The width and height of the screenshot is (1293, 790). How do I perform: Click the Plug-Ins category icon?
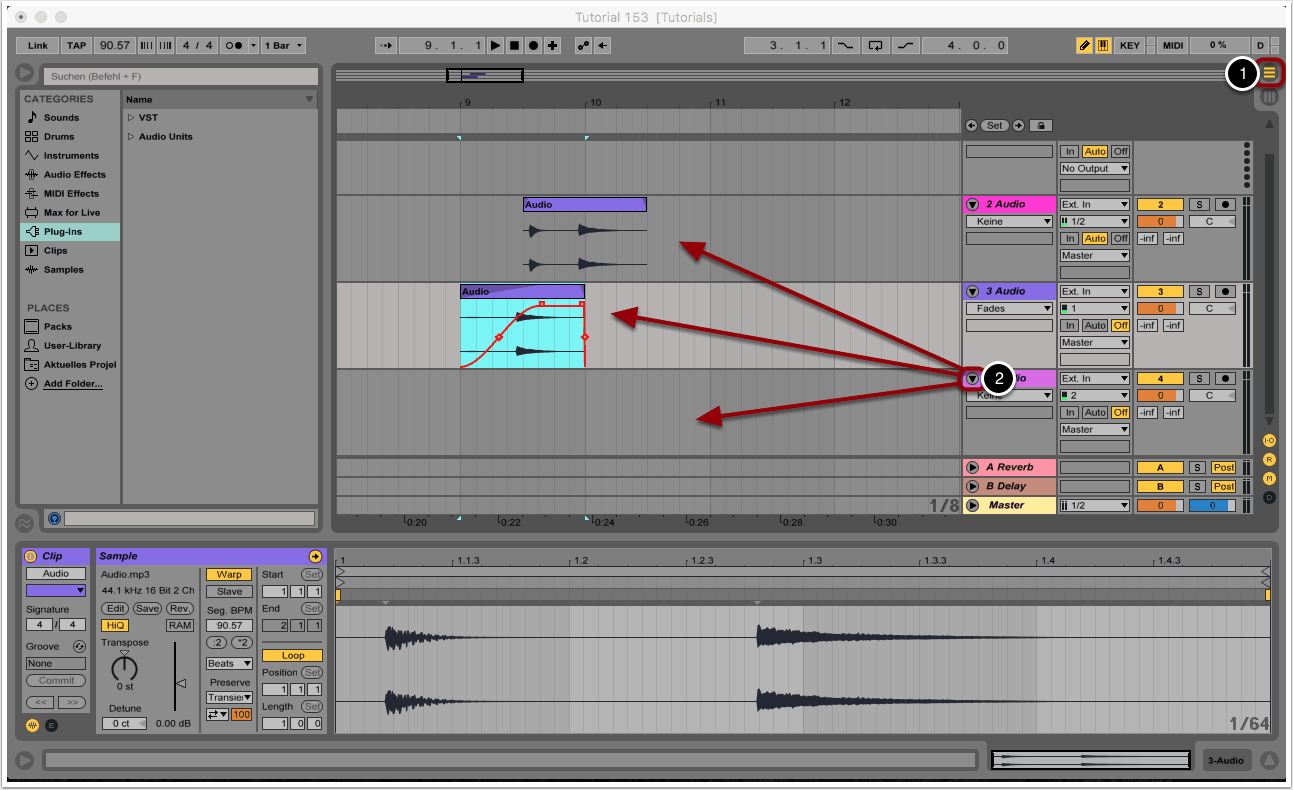32,231
